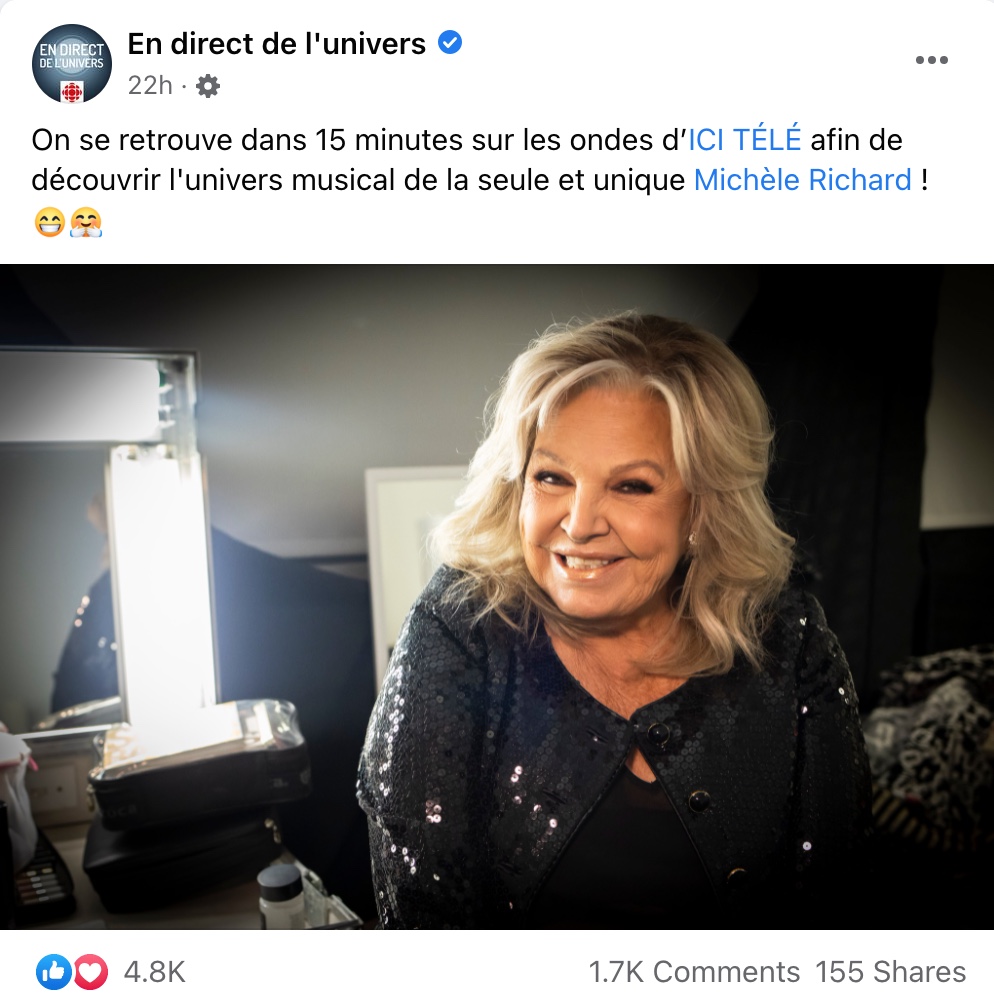Click the red heart Love reaction icon
The image size is (994, 996).
pos(92,972)
